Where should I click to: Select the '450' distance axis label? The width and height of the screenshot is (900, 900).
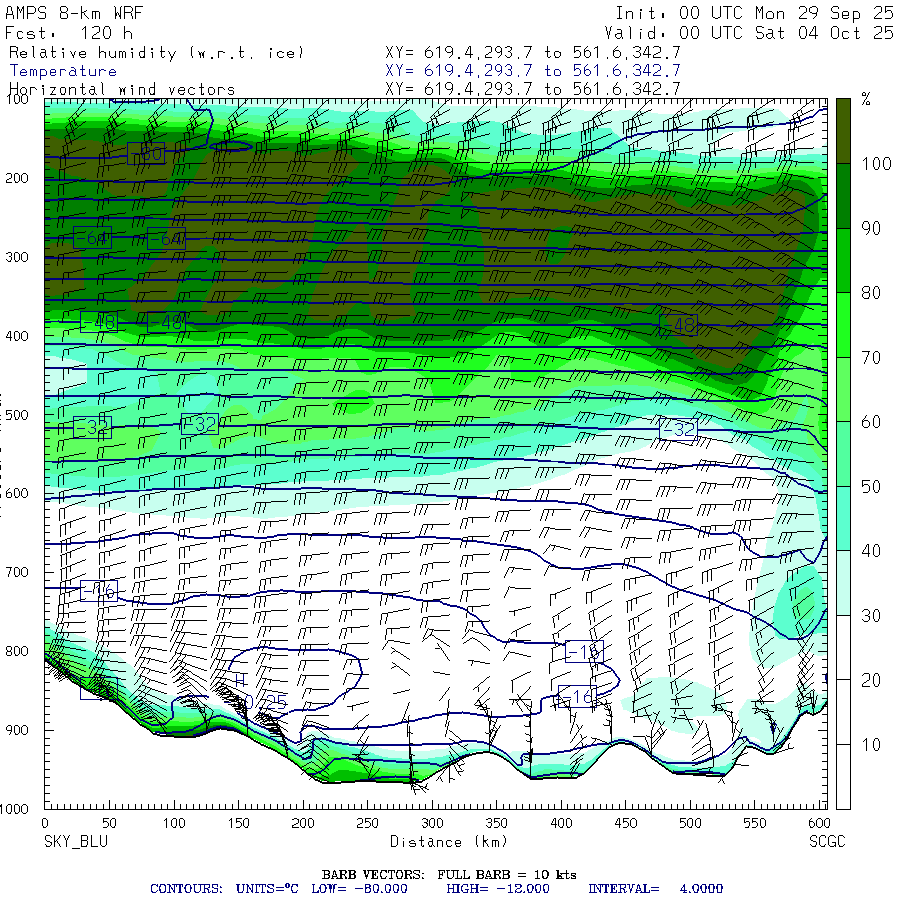[626, 823]
